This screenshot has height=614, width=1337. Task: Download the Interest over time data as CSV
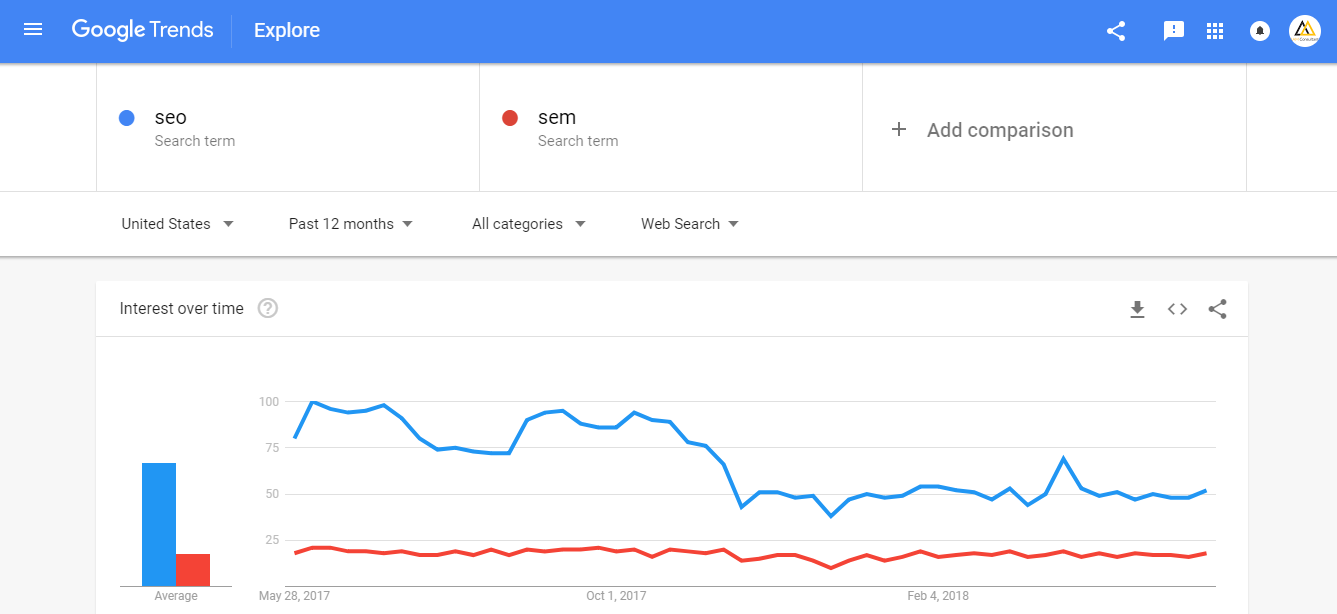(x=1137, y=309)
